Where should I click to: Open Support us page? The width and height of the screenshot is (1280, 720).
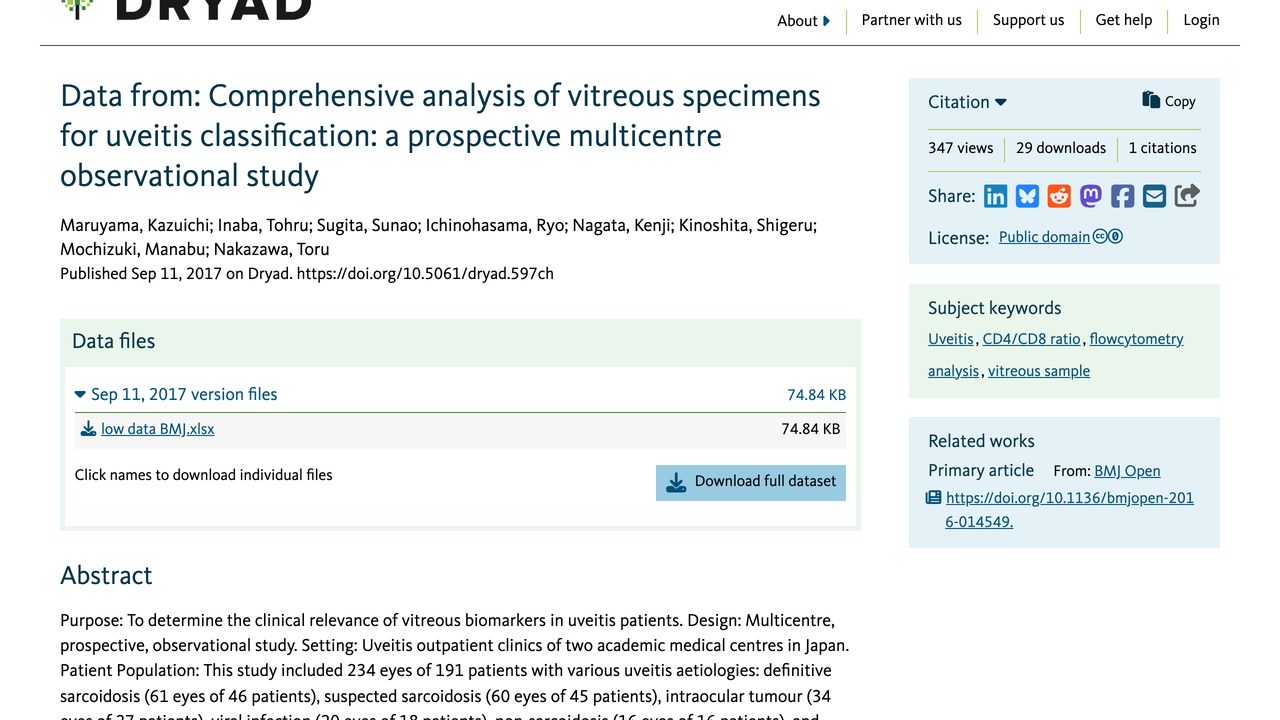coord(1028,20)
